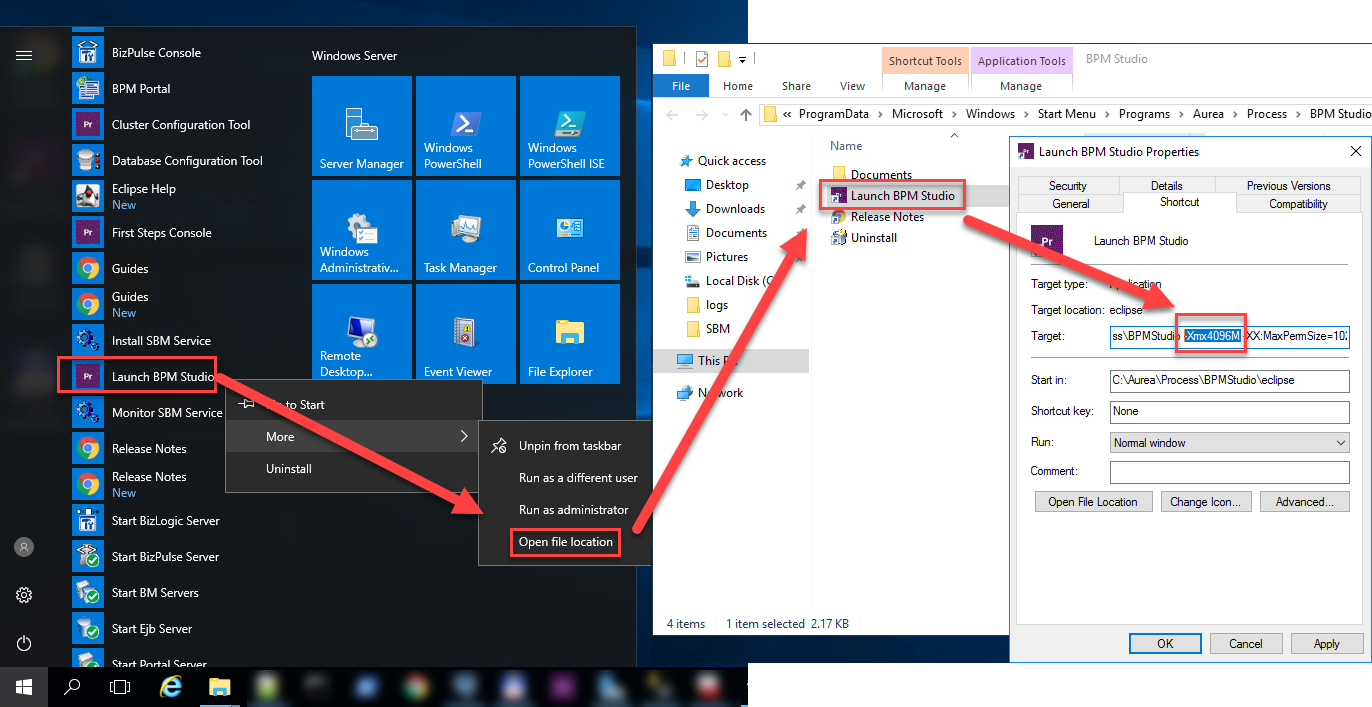The height and width of the screenshot is (707, 1372).
Task: Select Run as administrator
Action: click(565, 510)
